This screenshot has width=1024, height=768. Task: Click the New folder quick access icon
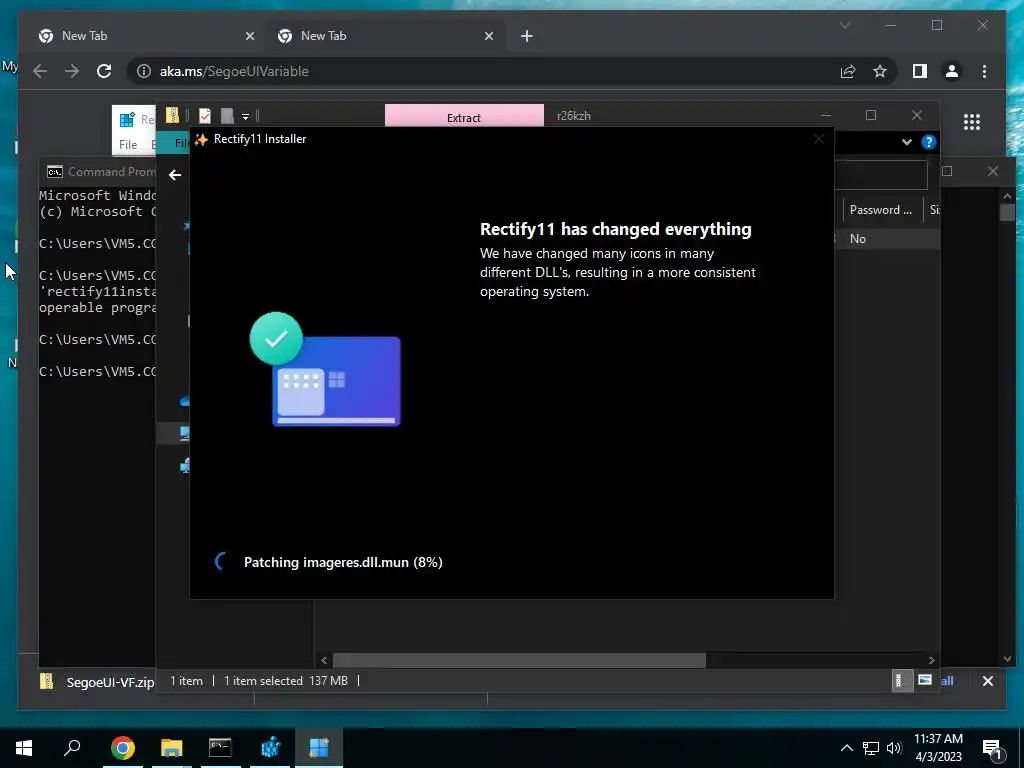pyautogui.click(x=227, y=116)
